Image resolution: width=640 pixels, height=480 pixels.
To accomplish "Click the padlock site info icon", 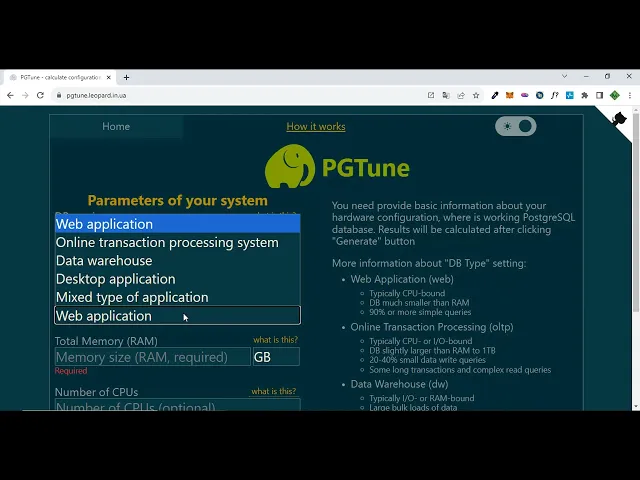I will tap(59, 95).
